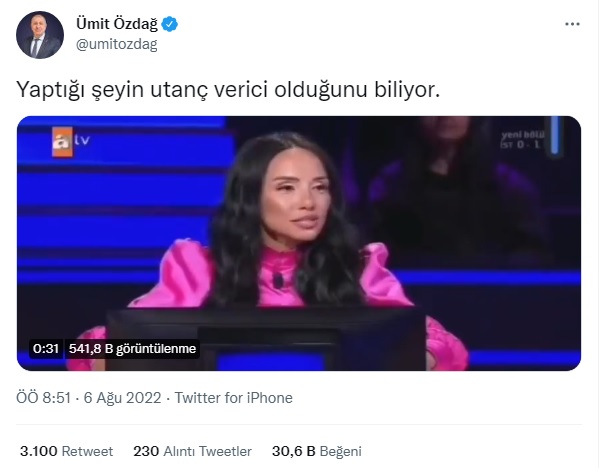Click the dark contestant screen in video

[266, 338]
